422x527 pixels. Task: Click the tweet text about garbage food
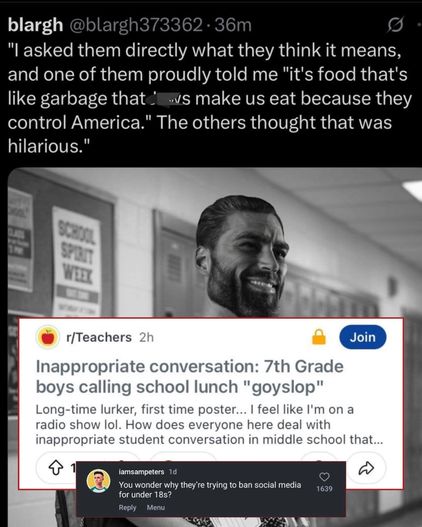[x=210, y=98]
